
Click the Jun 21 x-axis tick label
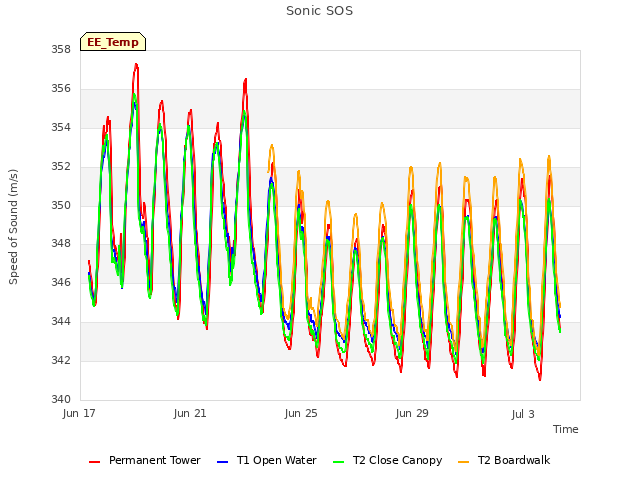tap(190, 413)
